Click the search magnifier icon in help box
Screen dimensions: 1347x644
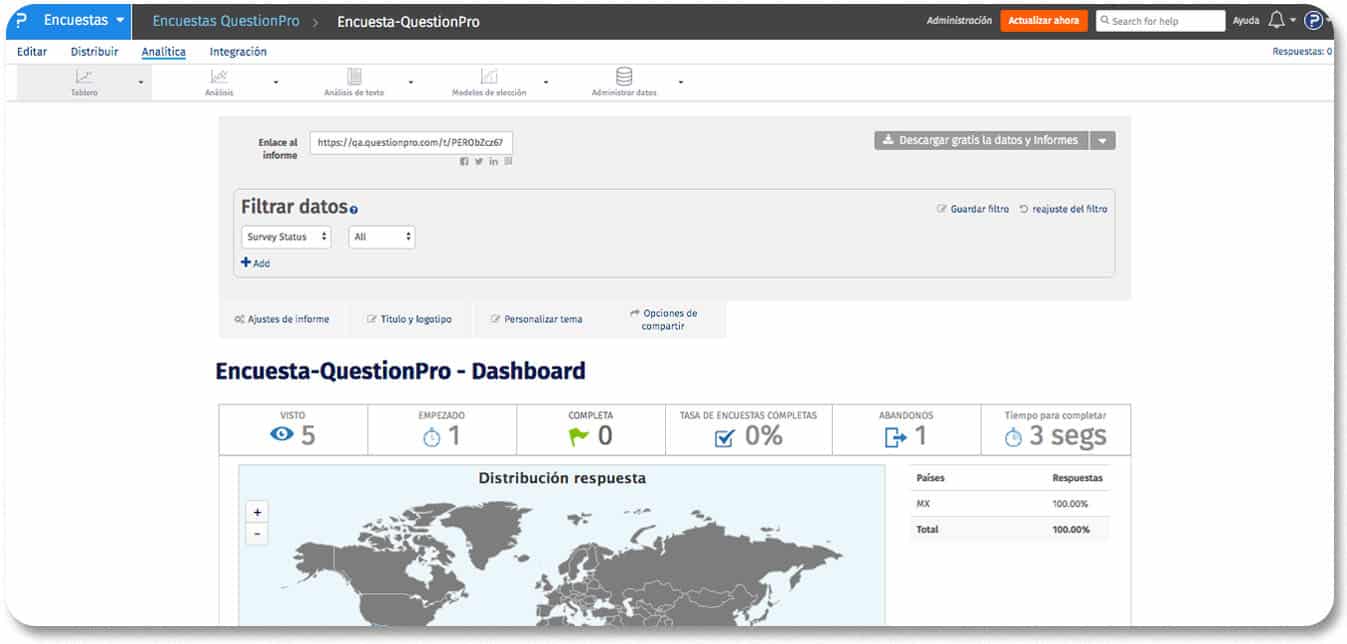pos(1105,20)
